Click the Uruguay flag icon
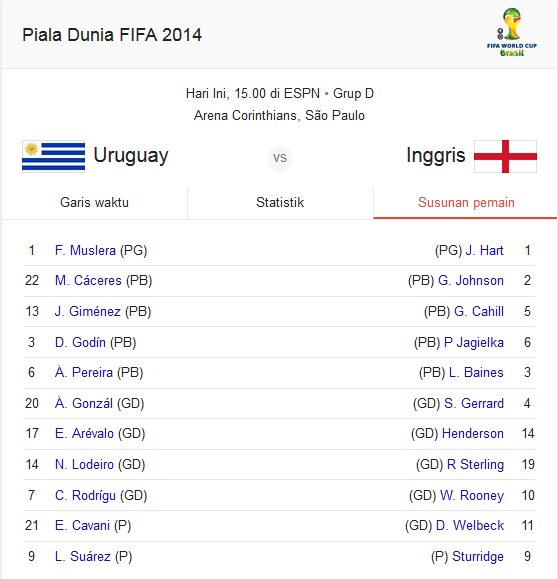The image size is (558, 579). [54, 156]
